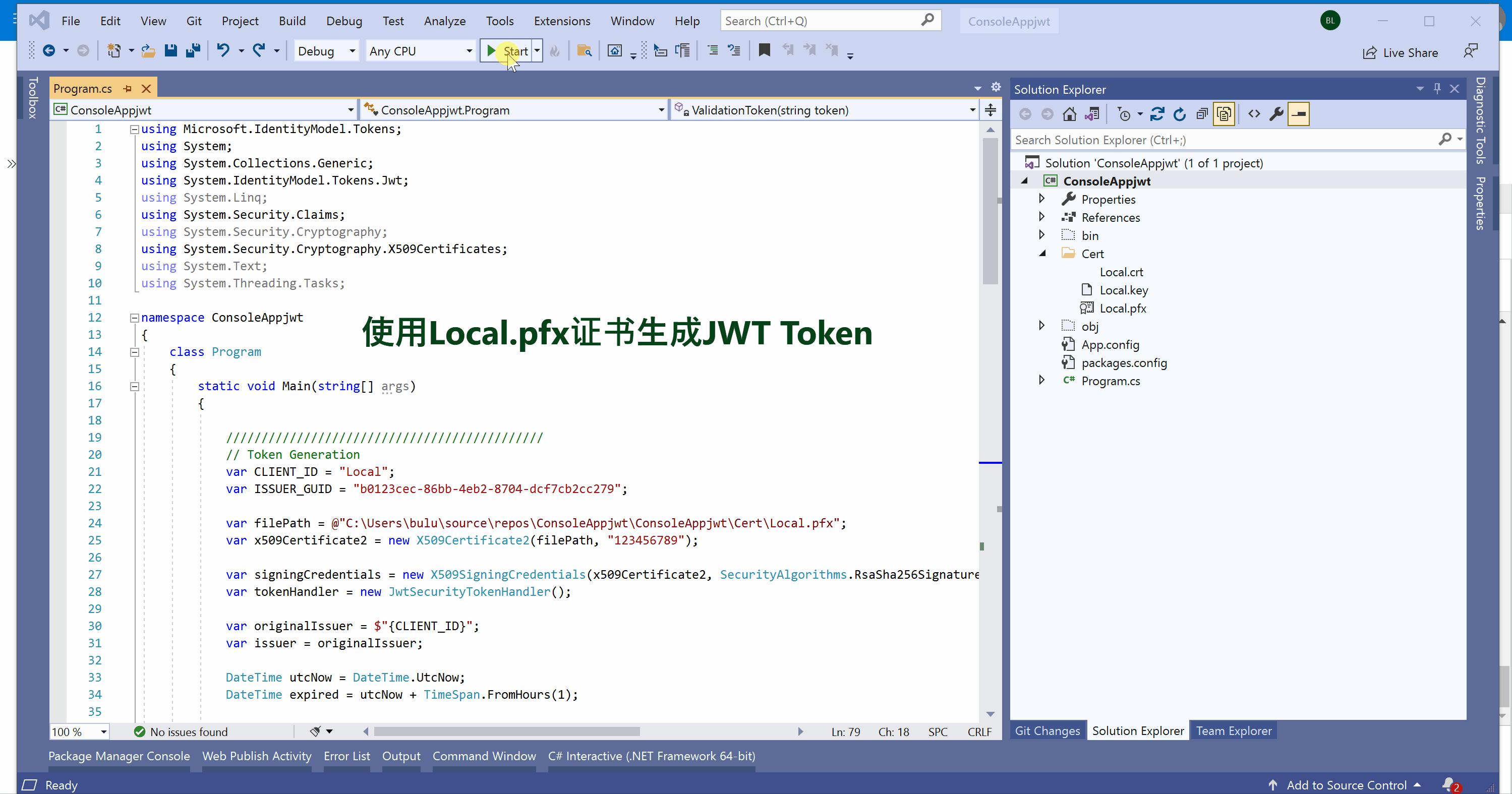
Task: Expand the Properties node in Solution Explorer
Action: point(1042,199)
